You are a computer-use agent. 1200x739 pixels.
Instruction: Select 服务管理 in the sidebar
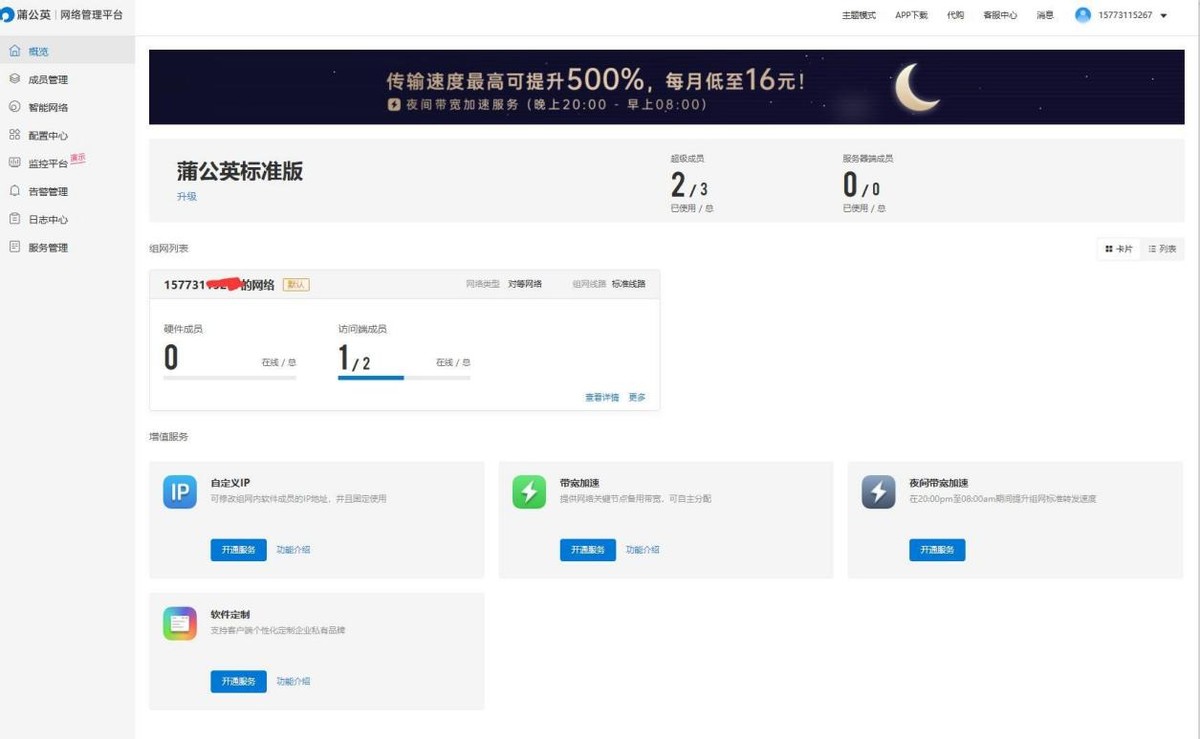[x=45, y=247]
